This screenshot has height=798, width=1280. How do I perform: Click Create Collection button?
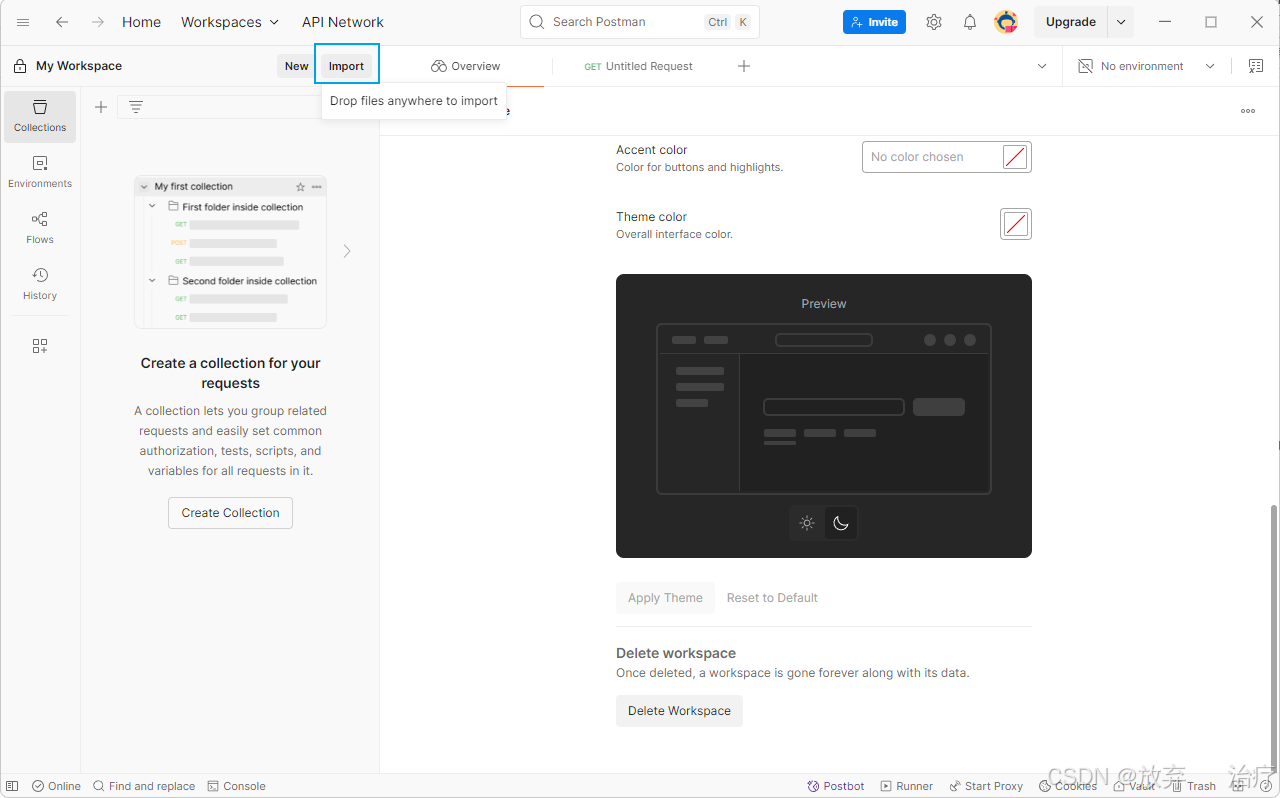click(230, 513)
